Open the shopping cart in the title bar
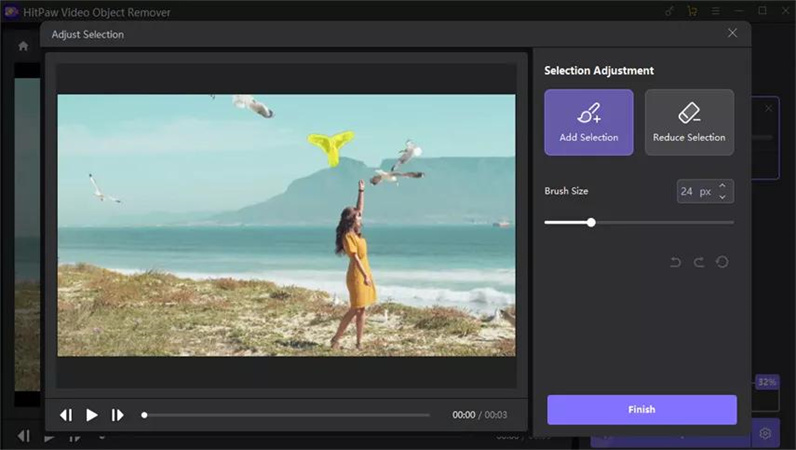This screenshot has height=450, width=796. click(x=692, y=11)
